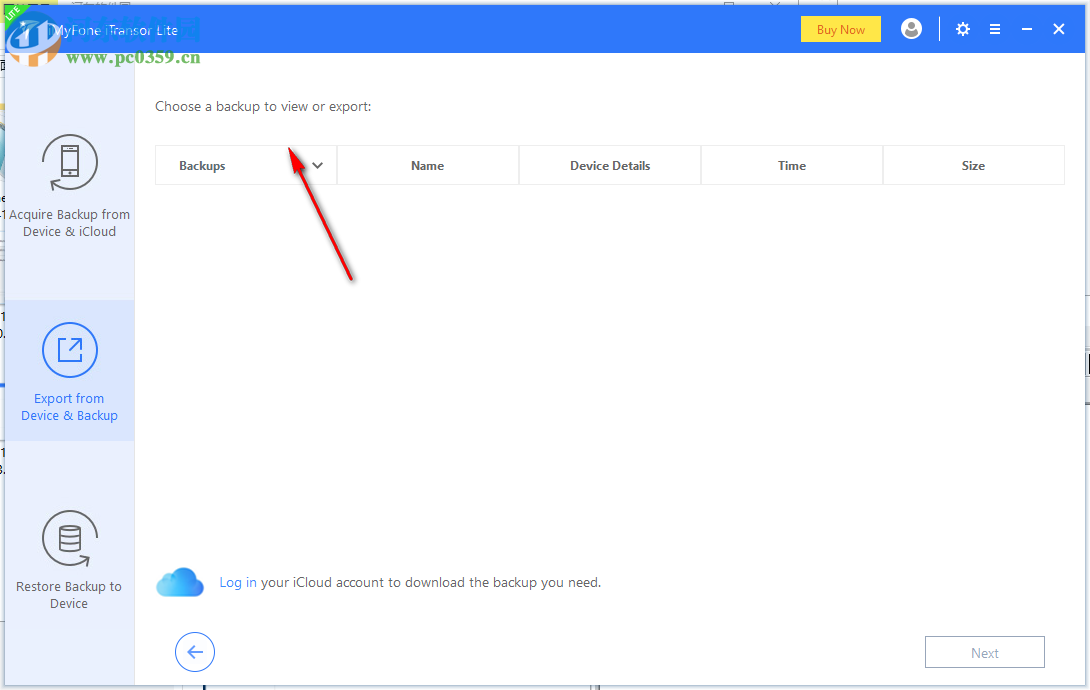
Task: Select Acquire Backup from Device & iCloud
Action: 69,190
